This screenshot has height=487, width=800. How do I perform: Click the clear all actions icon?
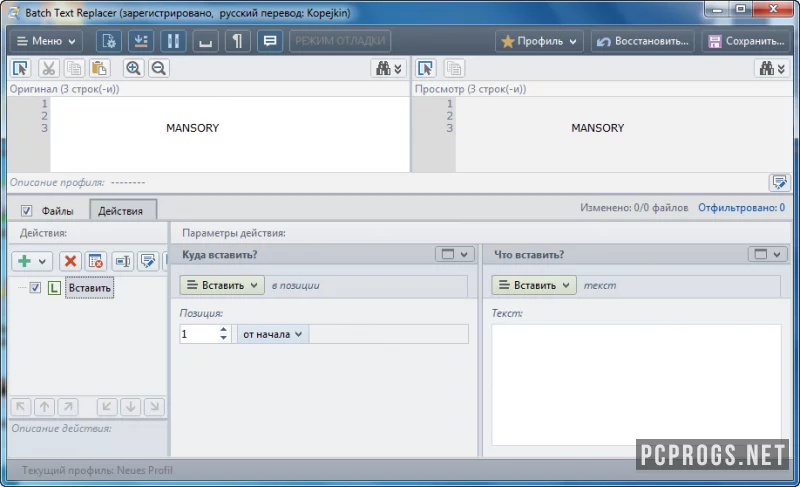pos(96,261)
